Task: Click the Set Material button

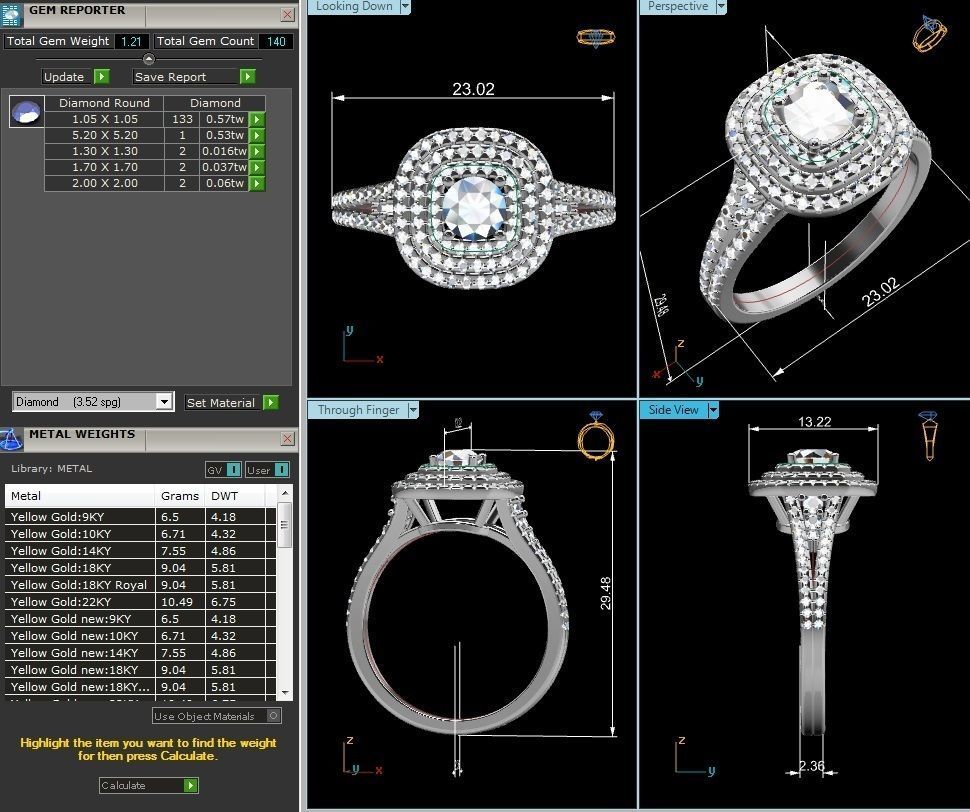Action: (223, 403)
